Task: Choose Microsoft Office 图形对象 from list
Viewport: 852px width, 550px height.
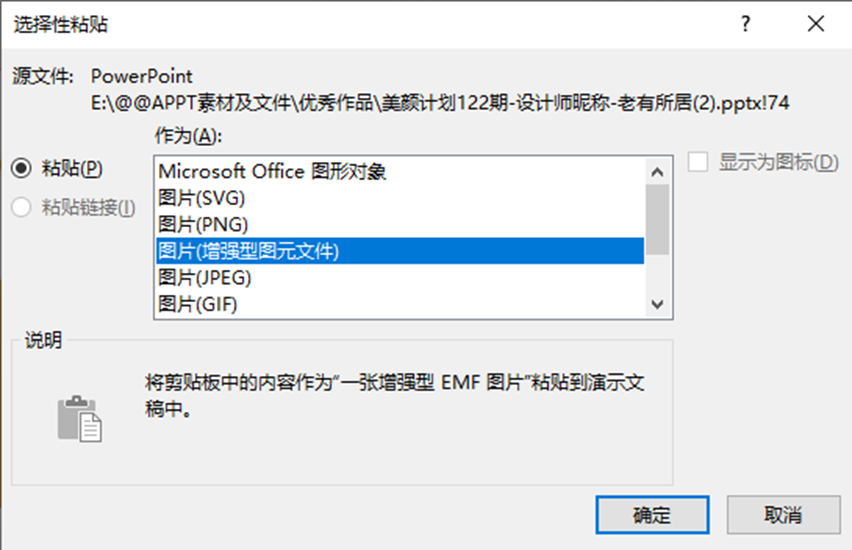Action: pyautogui.click(x=400, y=171)
